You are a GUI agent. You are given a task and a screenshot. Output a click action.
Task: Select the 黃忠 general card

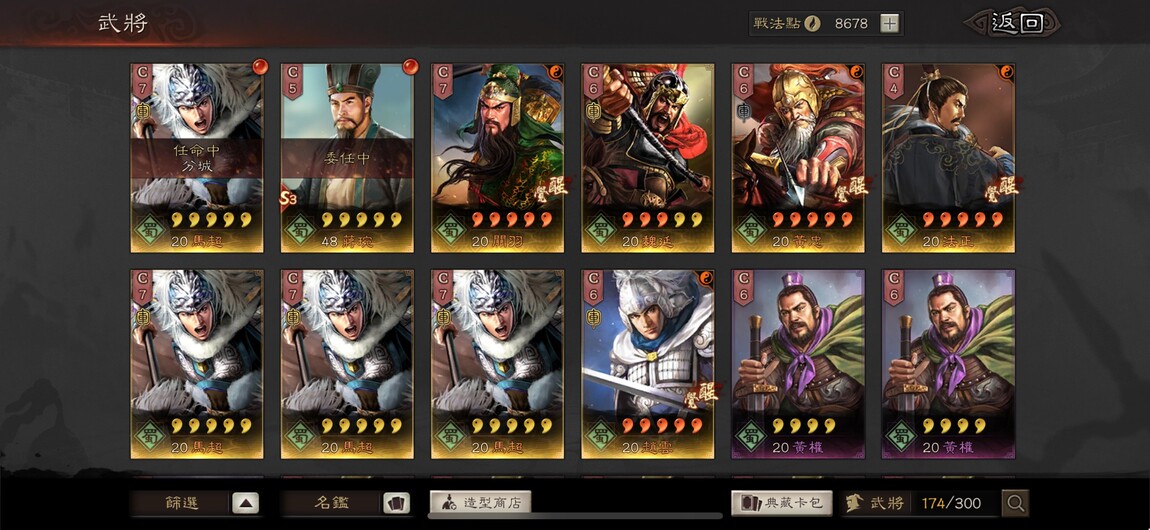[x=798, y=158]
